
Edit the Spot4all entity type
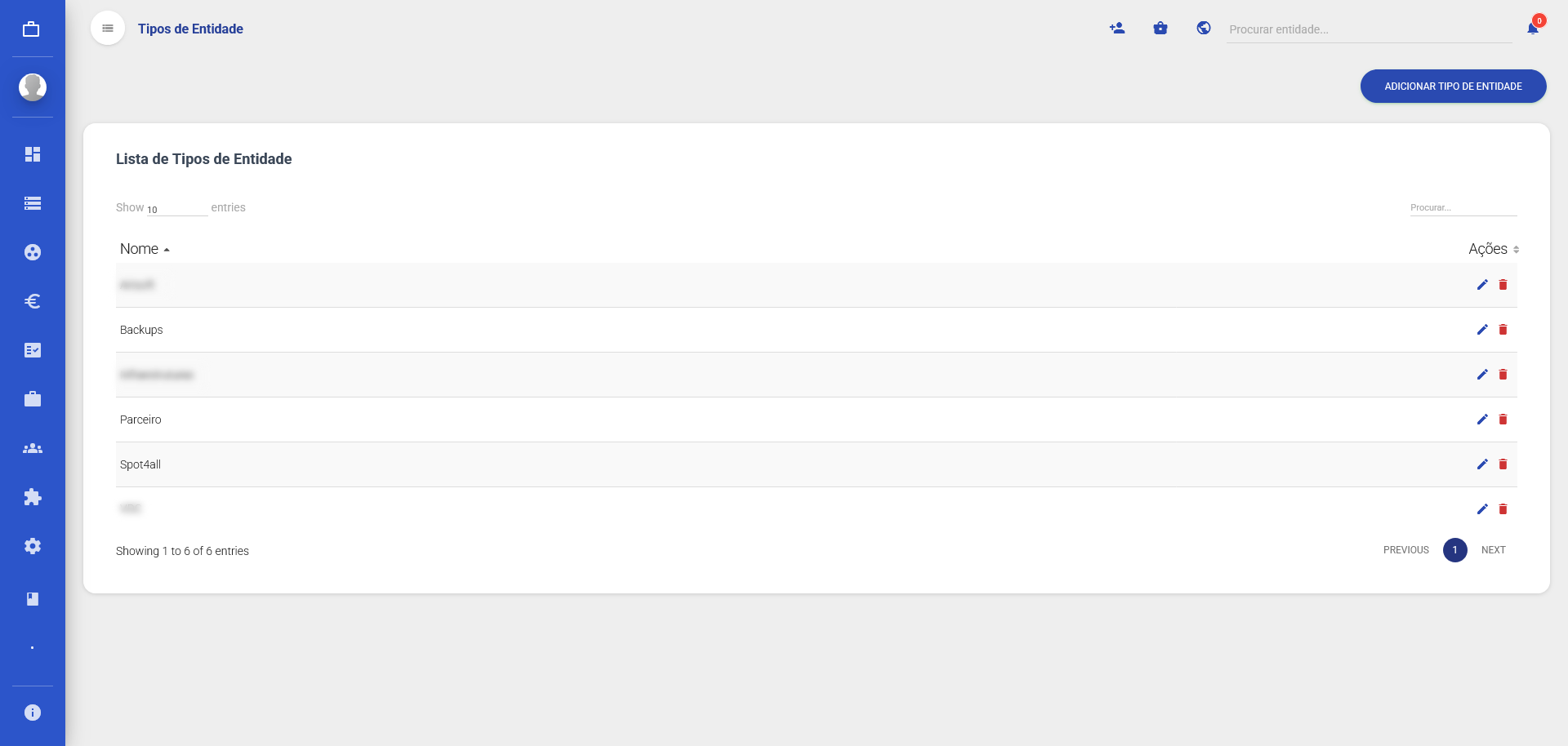coord(1482,464)
